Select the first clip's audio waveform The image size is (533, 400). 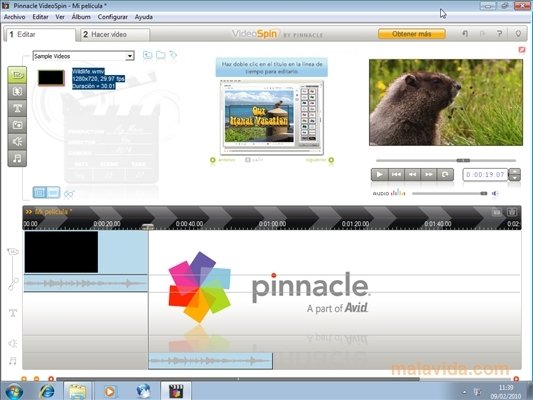pyautogui.click(x=86, y=283)
